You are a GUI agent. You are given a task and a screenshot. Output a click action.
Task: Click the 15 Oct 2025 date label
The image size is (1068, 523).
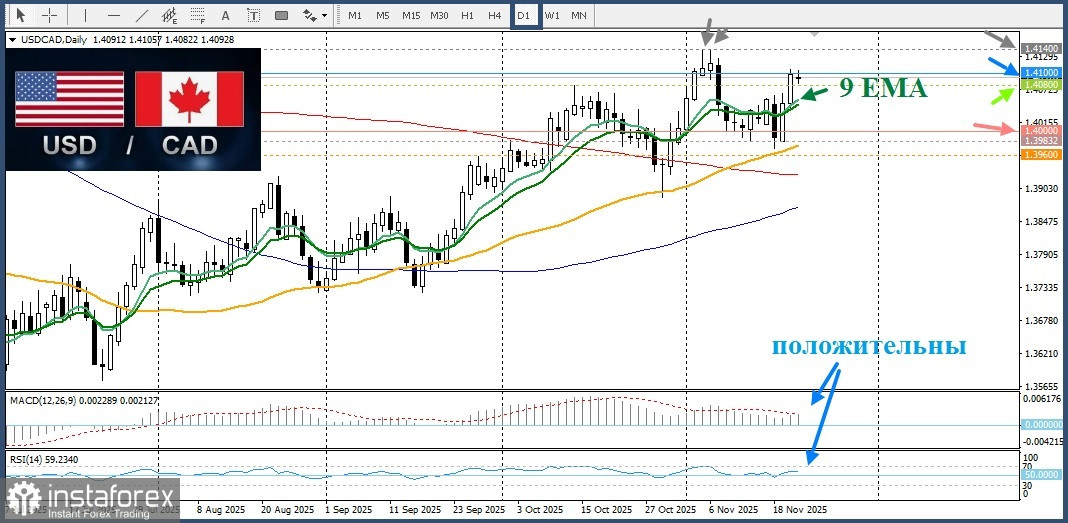pos(605,509)
